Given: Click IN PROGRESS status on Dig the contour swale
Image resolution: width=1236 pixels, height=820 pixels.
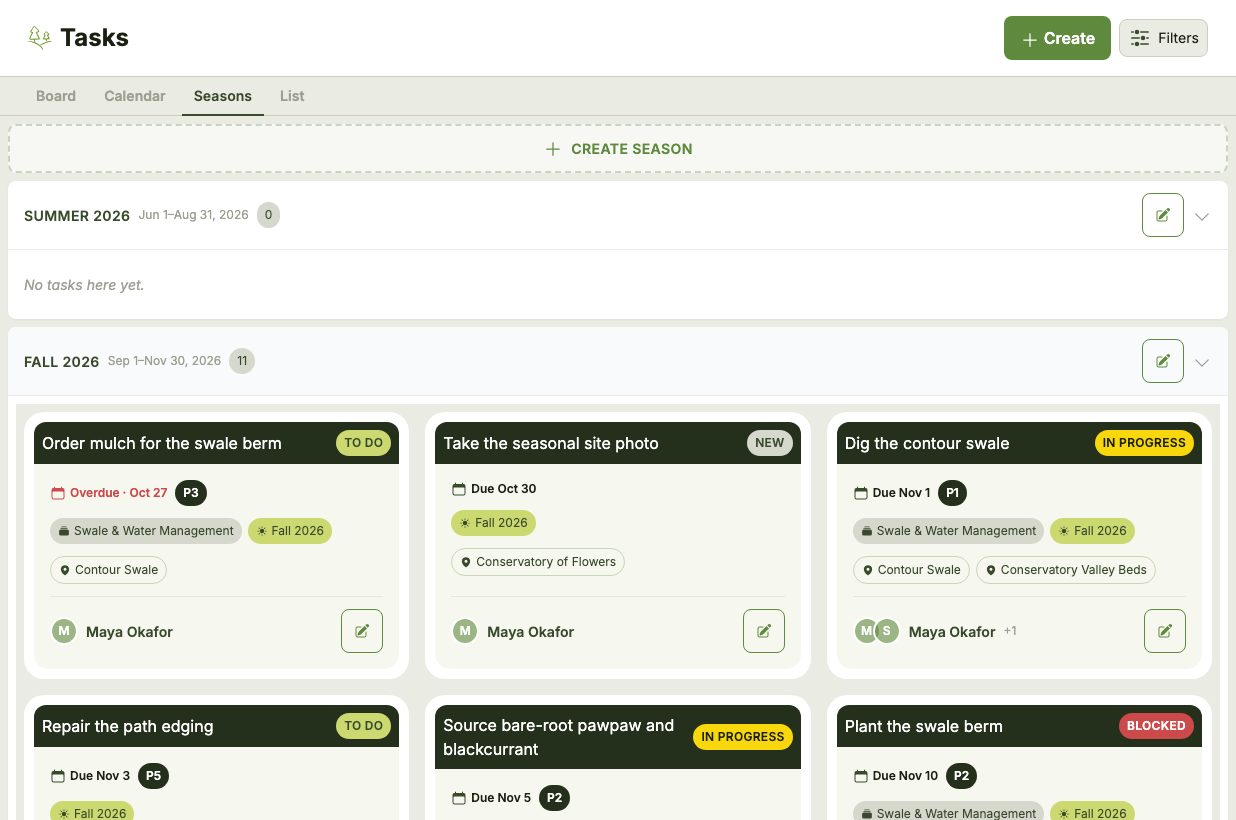Looking at the screenshot, I should pos(1144,443).
